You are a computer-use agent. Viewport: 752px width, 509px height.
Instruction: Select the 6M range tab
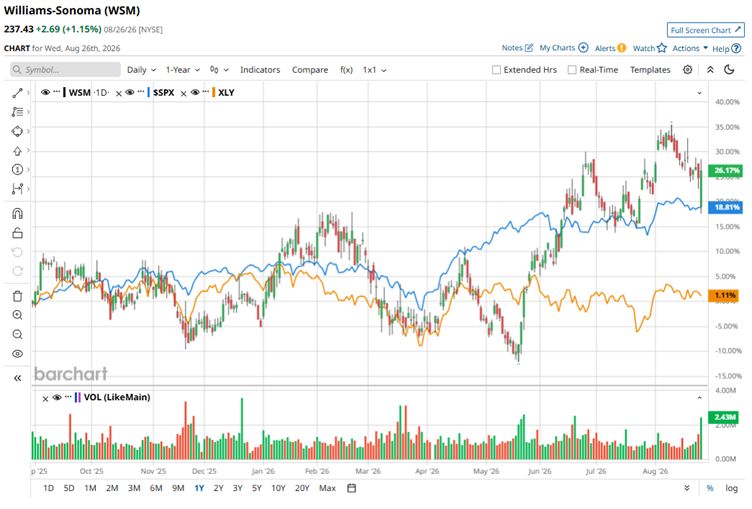tap(156, 488)
